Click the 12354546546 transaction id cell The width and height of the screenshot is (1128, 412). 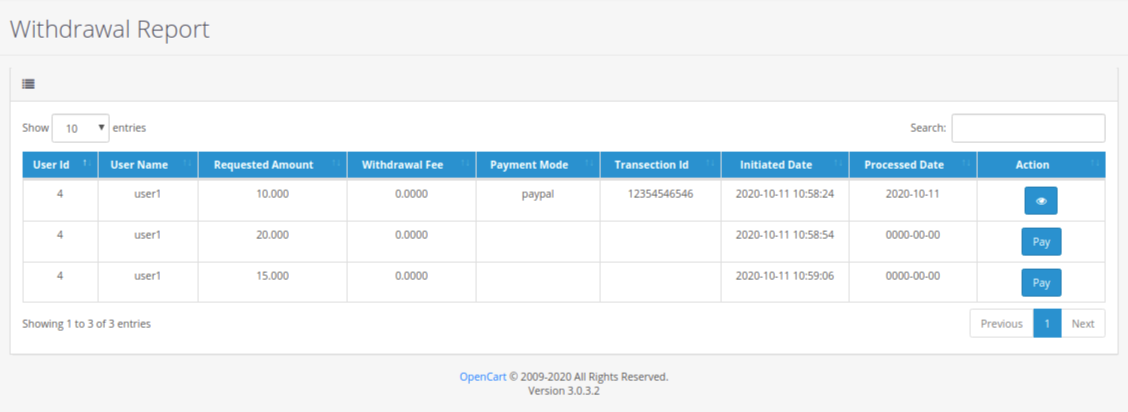tap(660, 194)
